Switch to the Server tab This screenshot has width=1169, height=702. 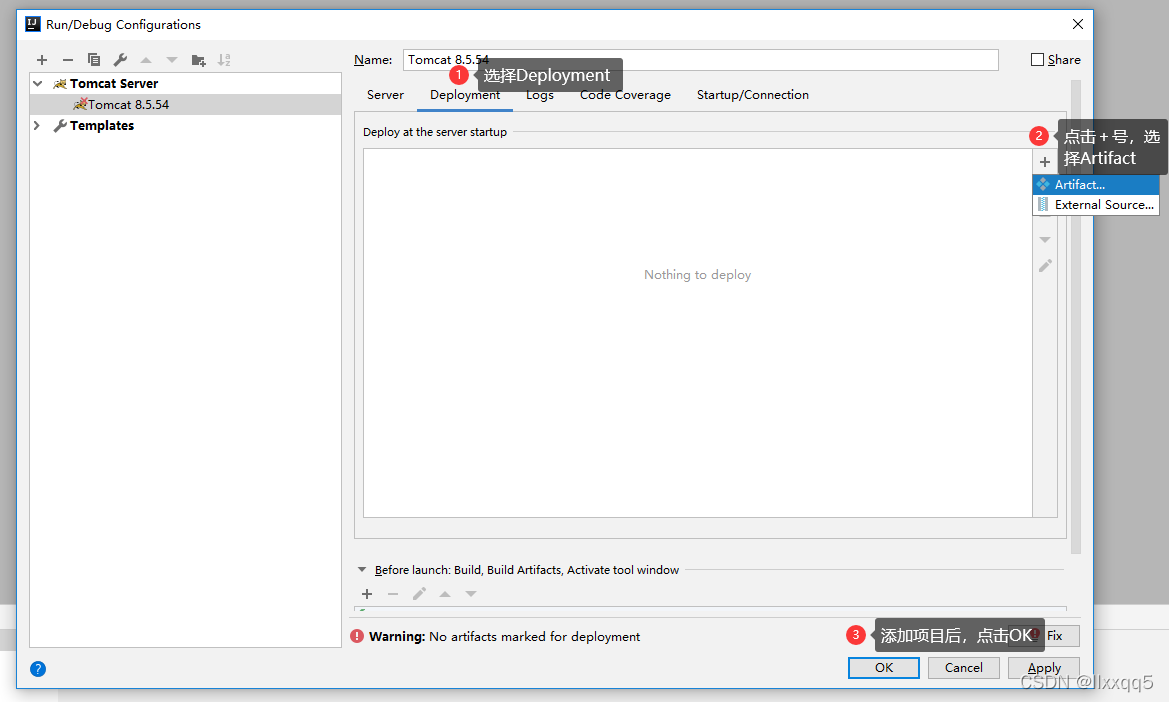385,95
